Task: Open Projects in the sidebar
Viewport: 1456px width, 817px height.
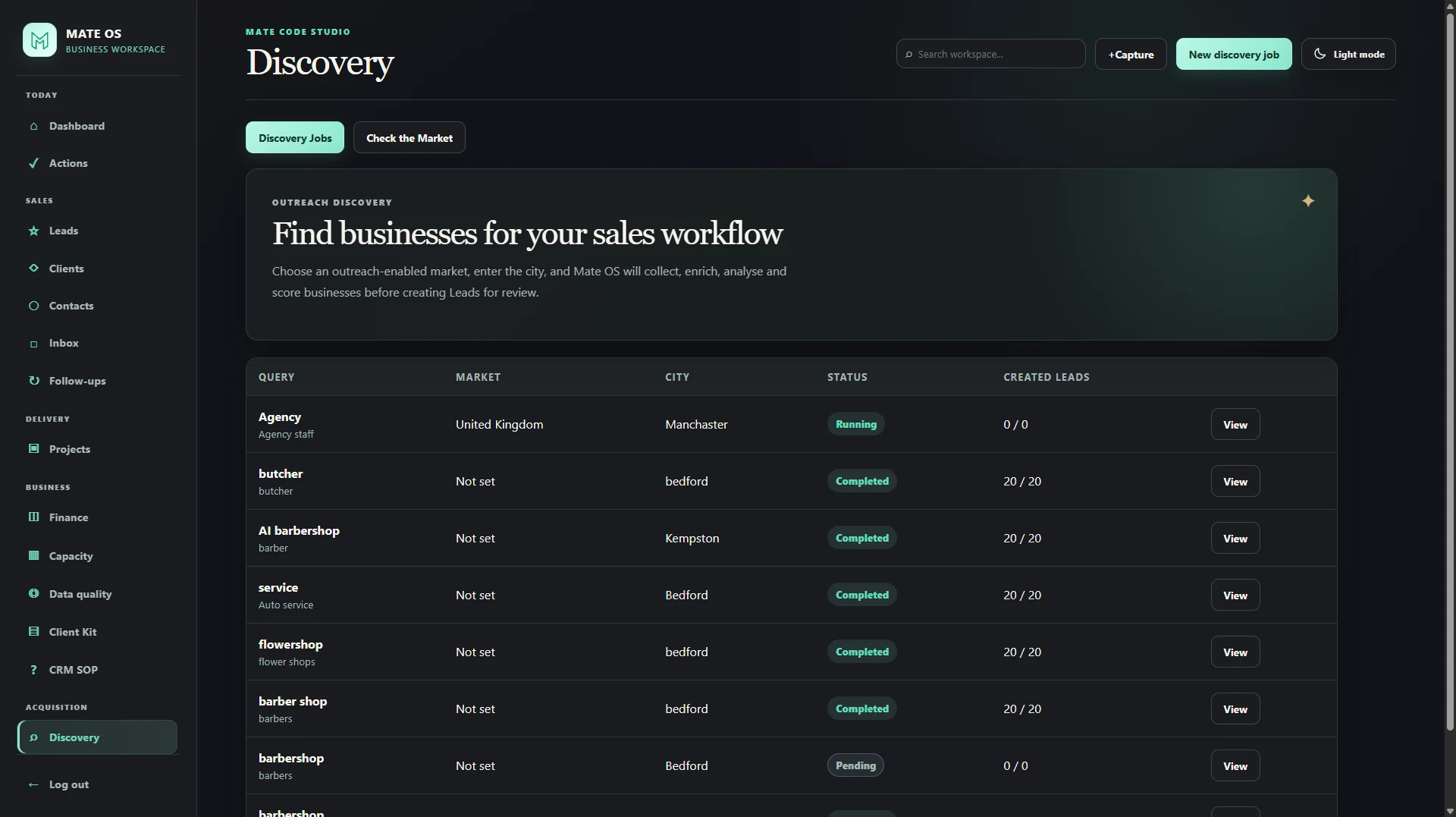Action: coord(97,449)
